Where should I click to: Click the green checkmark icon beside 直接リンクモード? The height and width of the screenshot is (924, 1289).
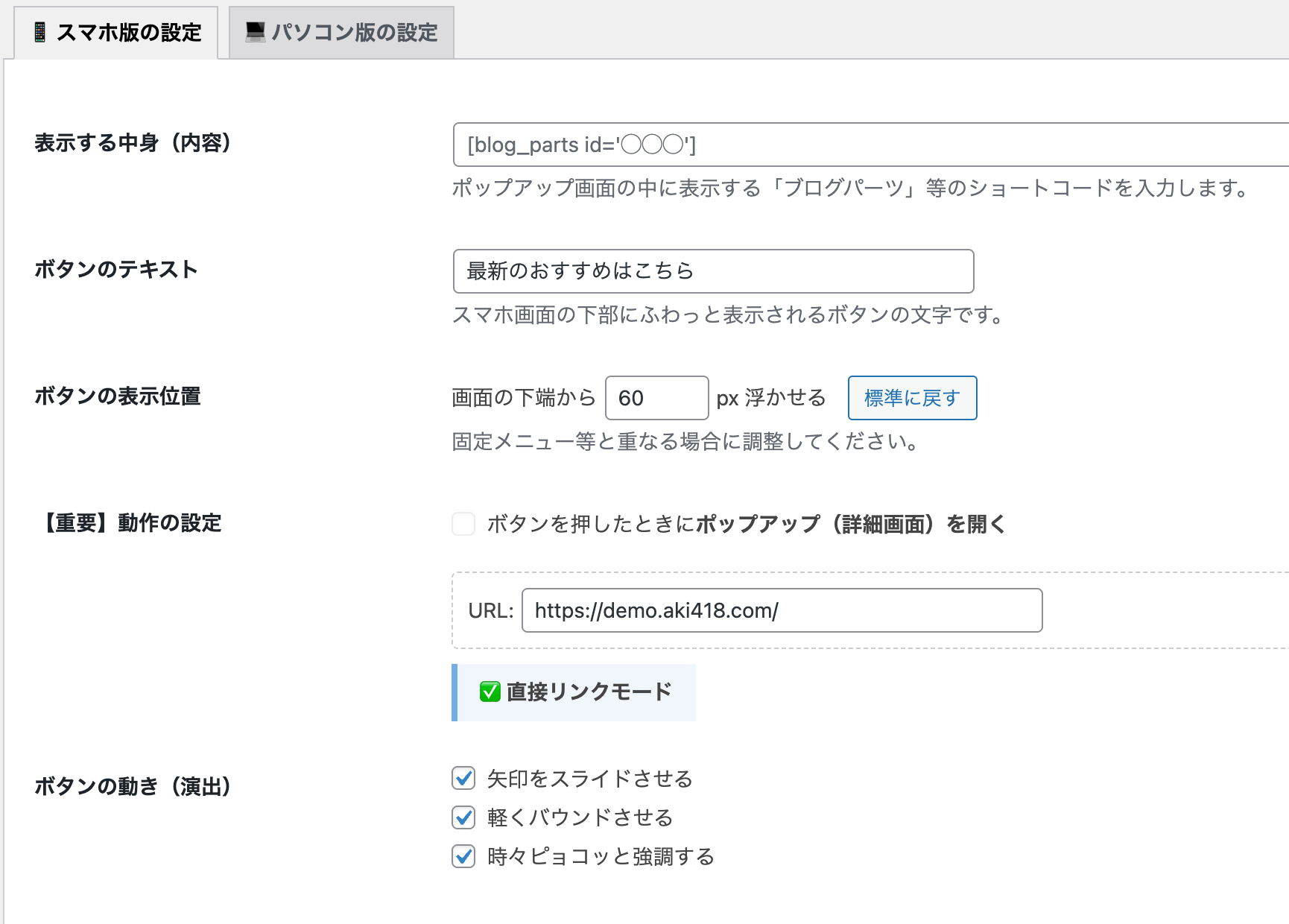point(490,692)
